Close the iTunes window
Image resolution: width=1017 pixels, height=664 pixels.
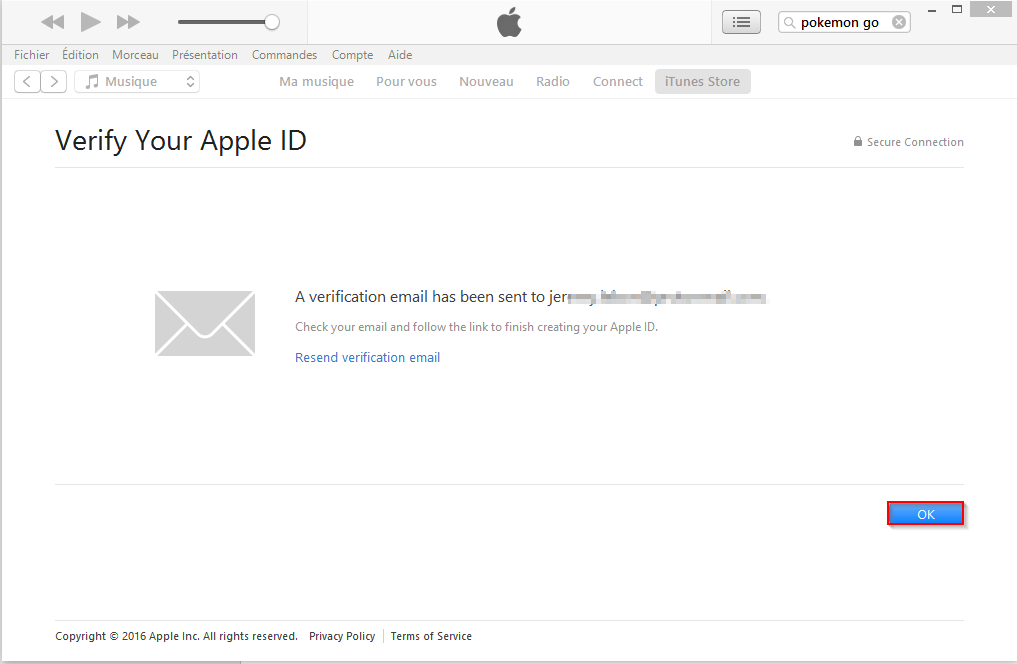[x=990, y=9]
